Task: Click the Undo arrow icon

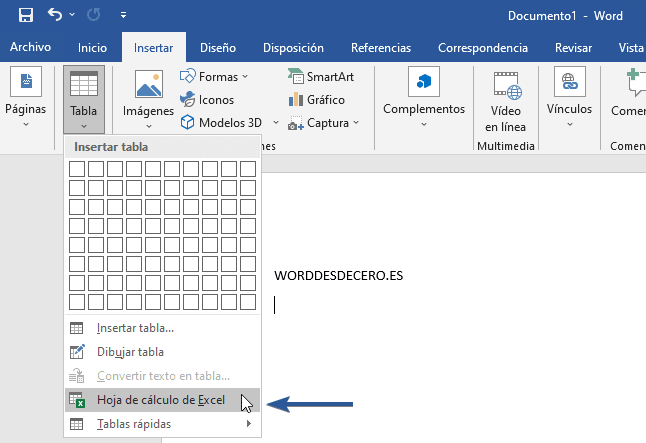Action: (x=55, y=14)
